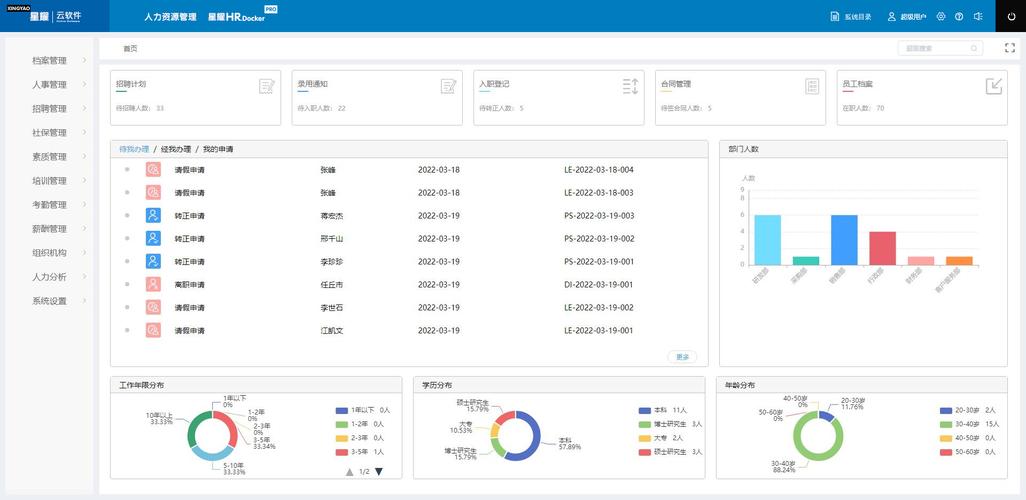Screen dimensions: 1026x500
Task: Click the search magnifier icon
Action: pos(974,48)
